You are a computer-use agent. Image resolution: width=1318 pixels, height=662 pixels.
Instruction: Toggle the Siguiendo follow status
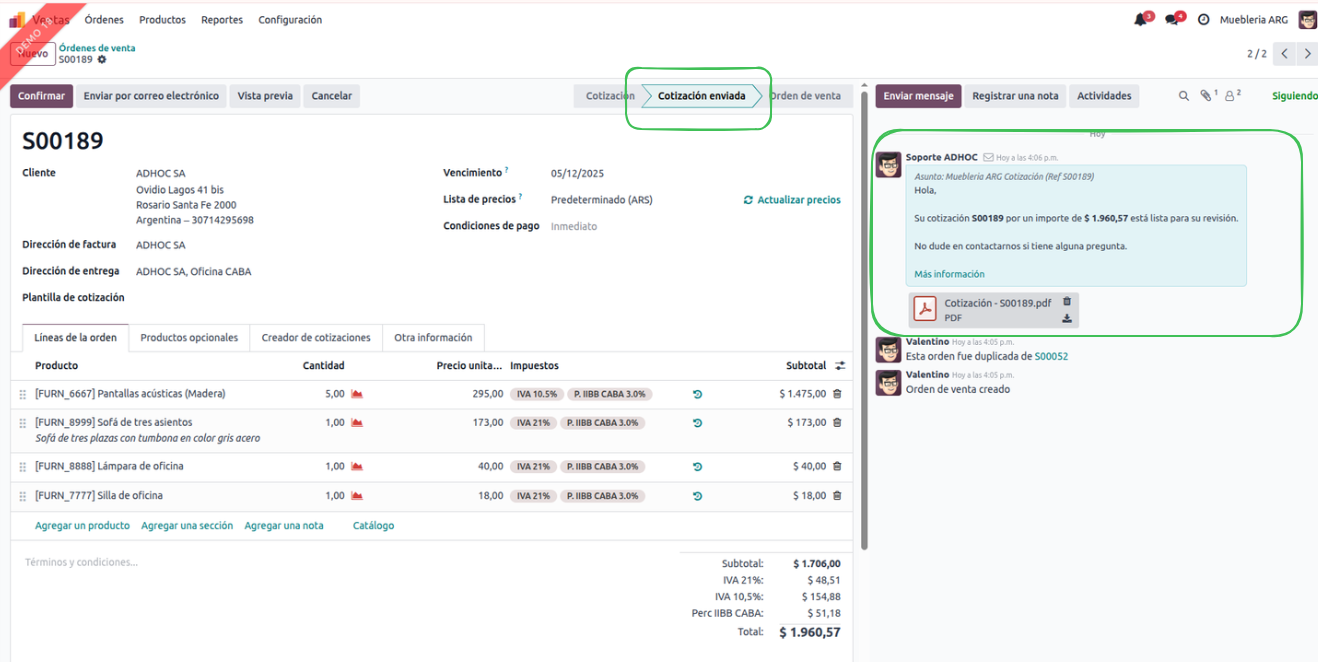pos(1294,96)
